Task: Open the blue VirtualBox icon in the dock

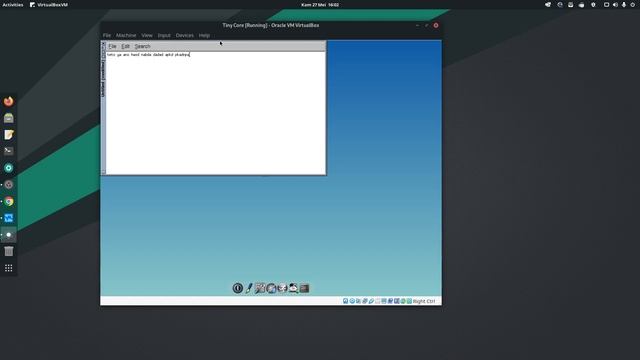Action: [9, 218]
